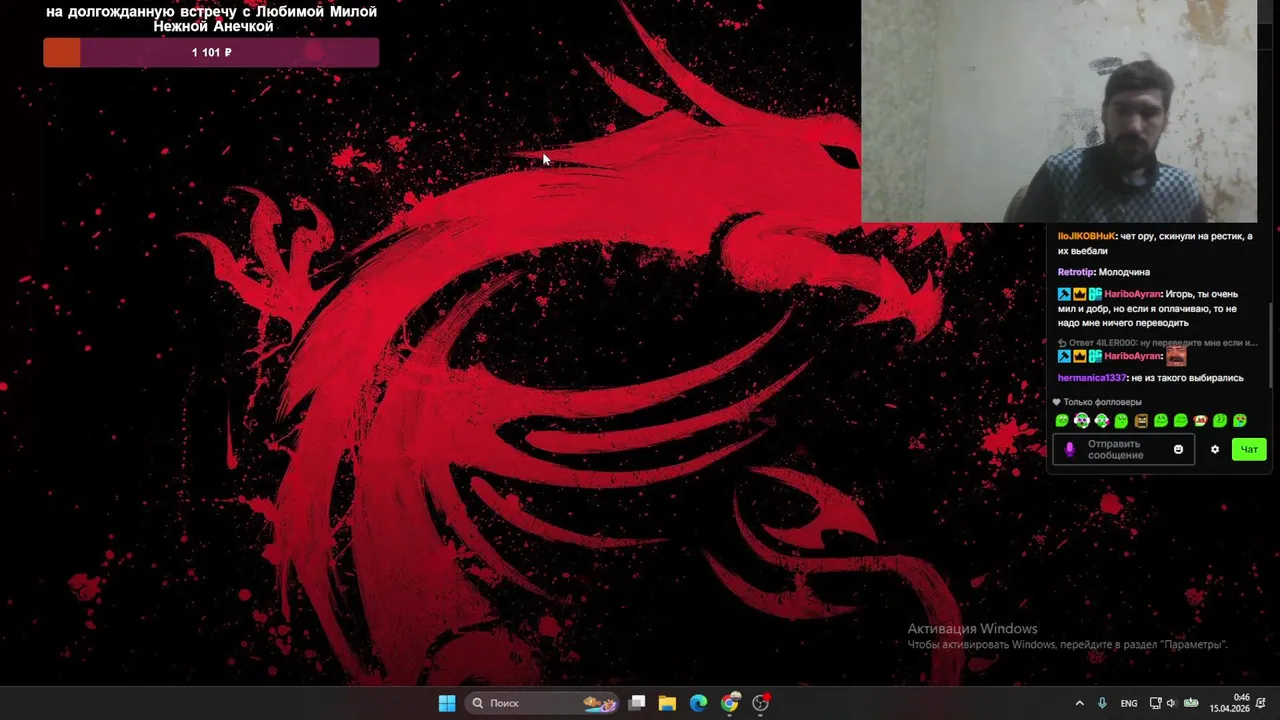Open Task View from the taskbar
This screenshot has height=720, width=1280.
click(x=637, y=703)
